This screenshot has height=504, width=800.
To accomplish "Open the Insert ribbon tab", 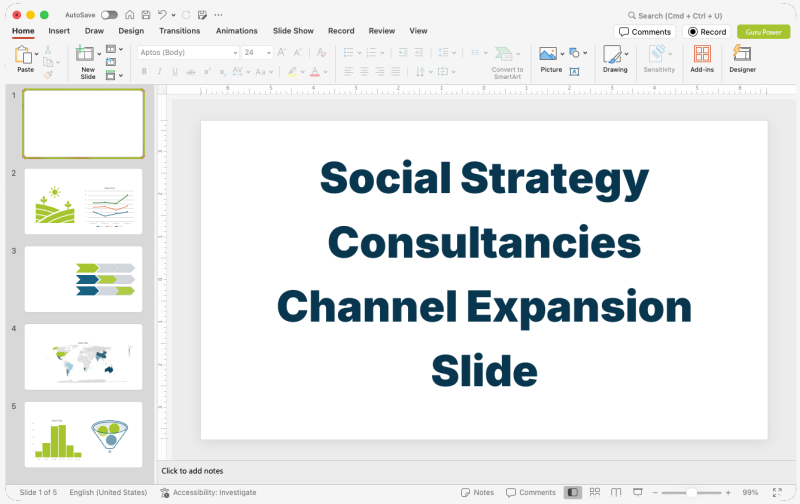I will click(59, 31).
